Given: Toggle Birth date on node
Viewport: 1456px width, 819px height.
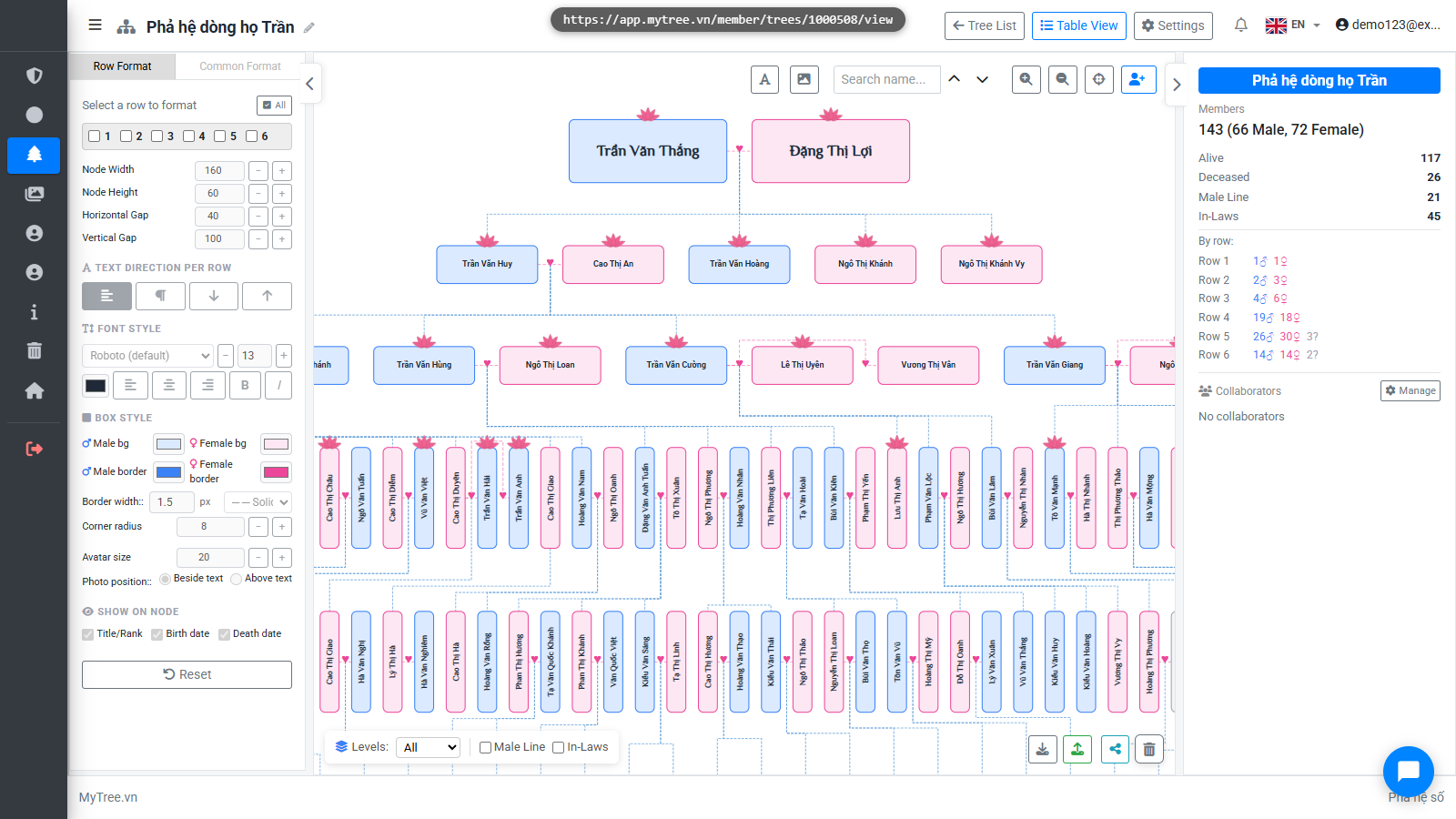Looking at the screenshot, I should [157, 634].
